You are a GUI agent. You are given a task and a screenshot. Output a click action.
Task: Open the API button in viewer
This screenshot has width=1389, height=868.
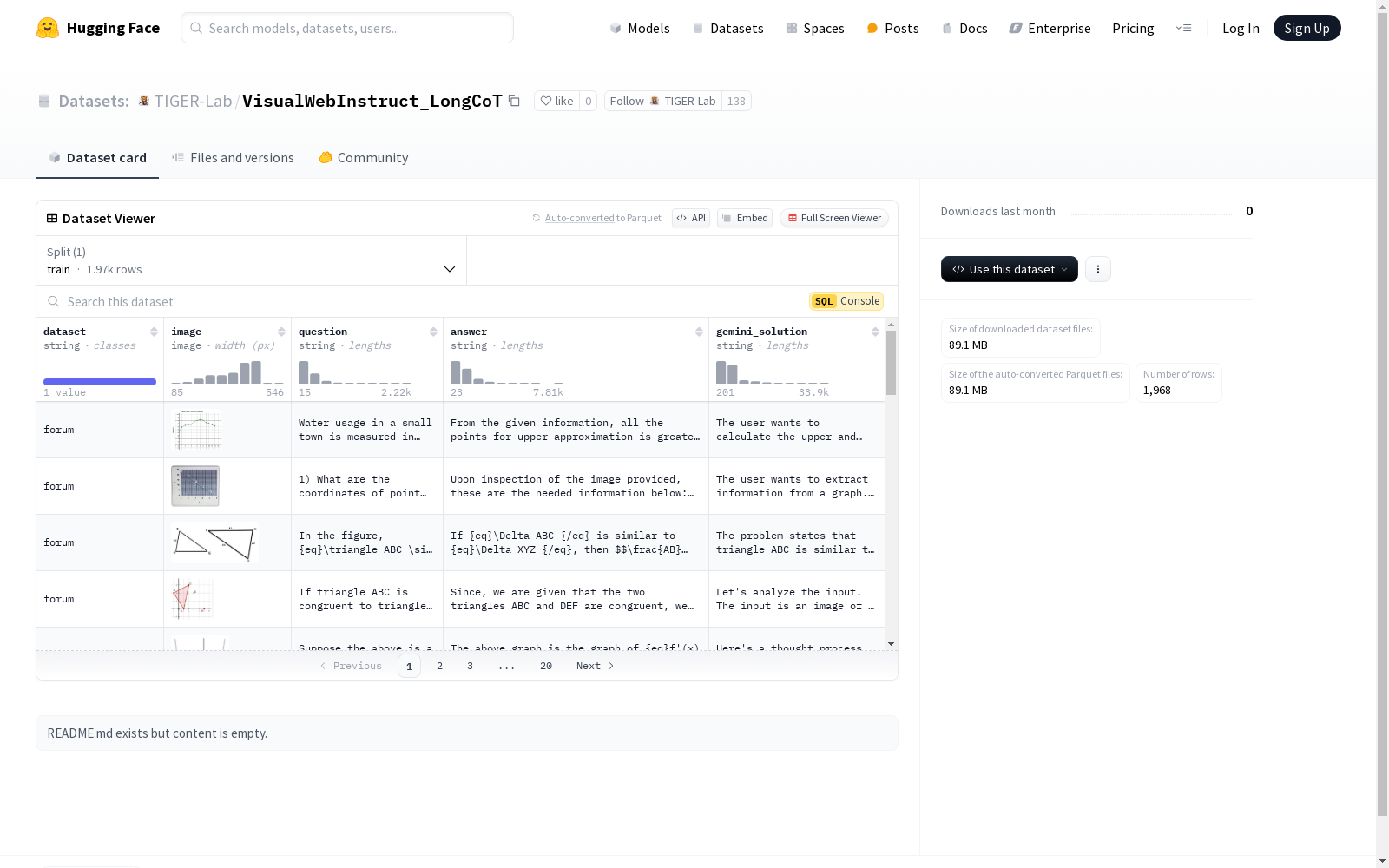pyautogui.click(x=691, y=218)
